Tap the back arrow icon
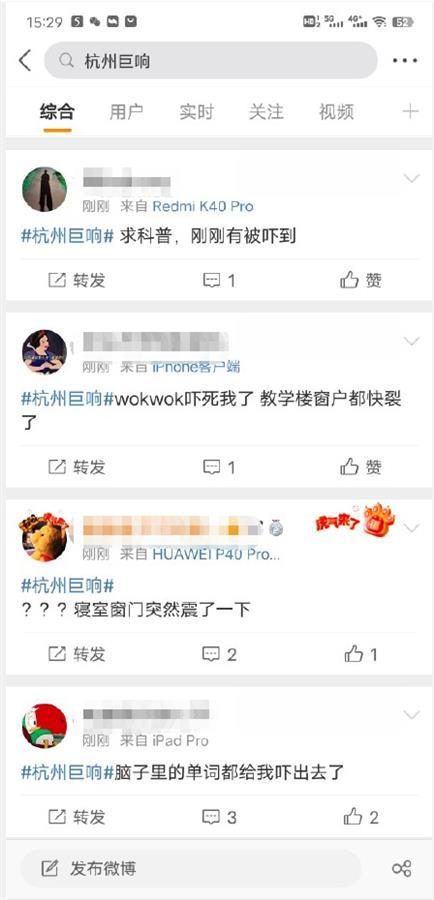Image resolution: width=434 pixels, height=900 pixels. coord(25,60)
